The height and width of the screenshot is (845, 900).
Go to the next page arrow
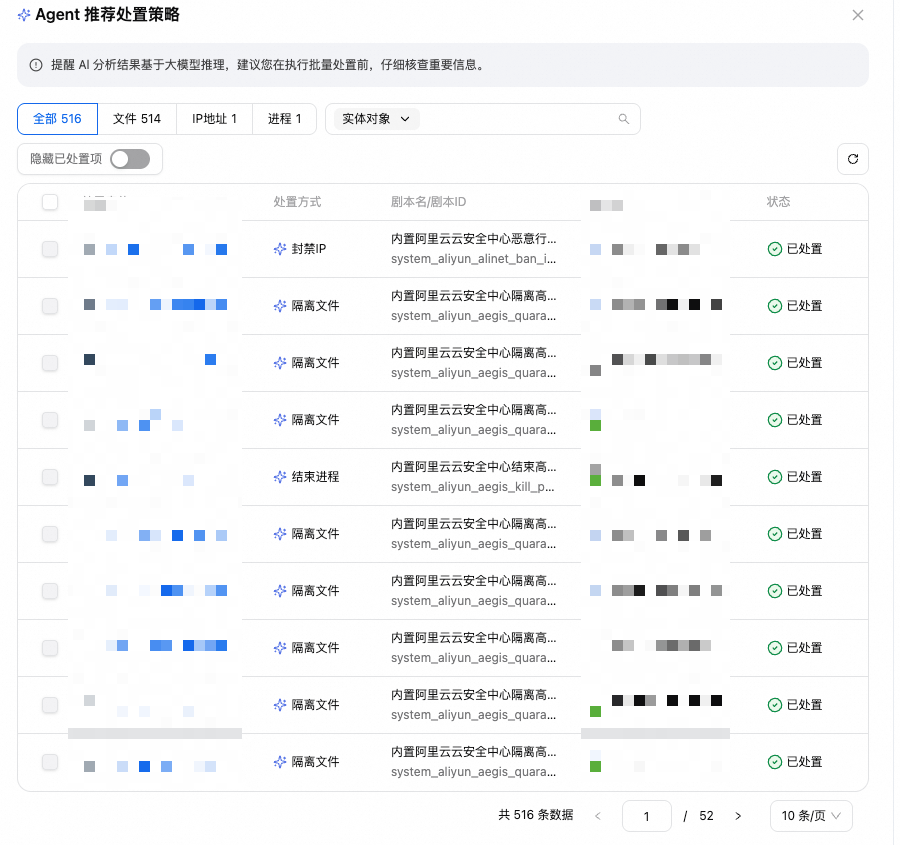click(x=738, y=816)
